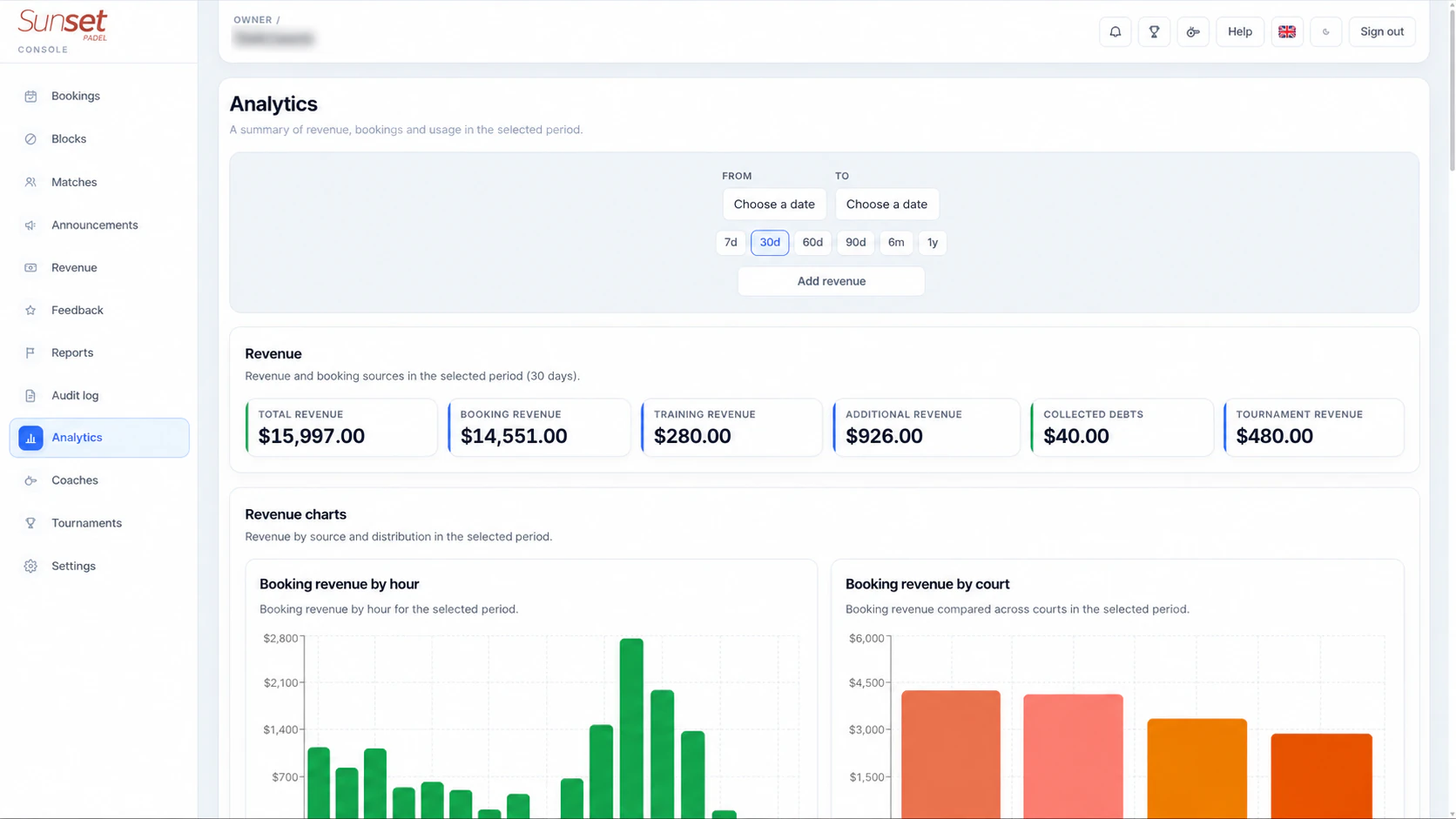Click the Reports flag icon
The width and height of the screenshot is (1456, 819).
coord(30,353)
